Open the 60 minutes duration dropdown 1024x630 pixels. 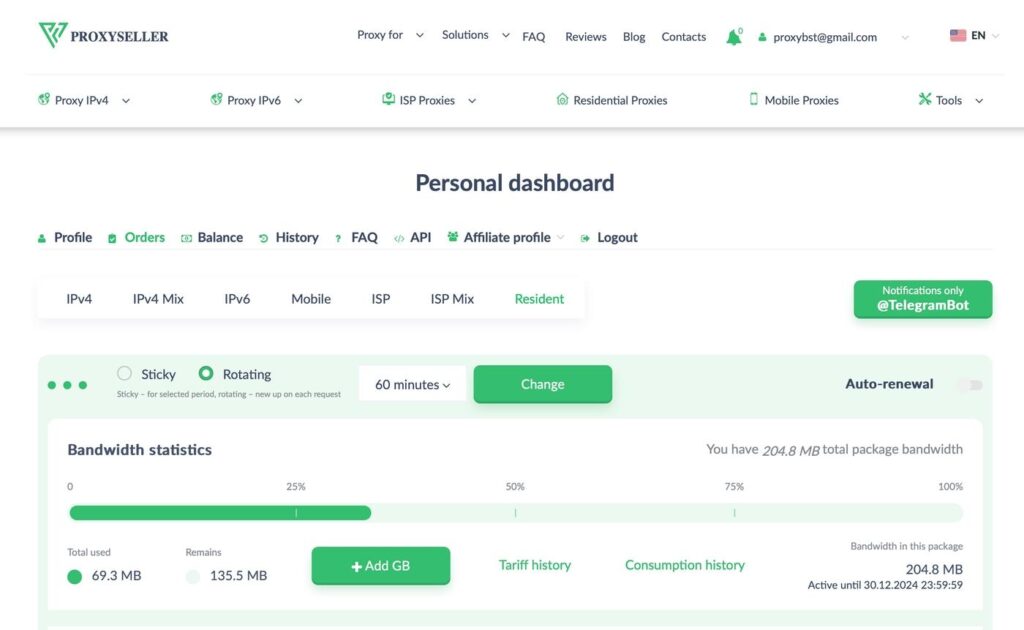click(x=411, y=383)
